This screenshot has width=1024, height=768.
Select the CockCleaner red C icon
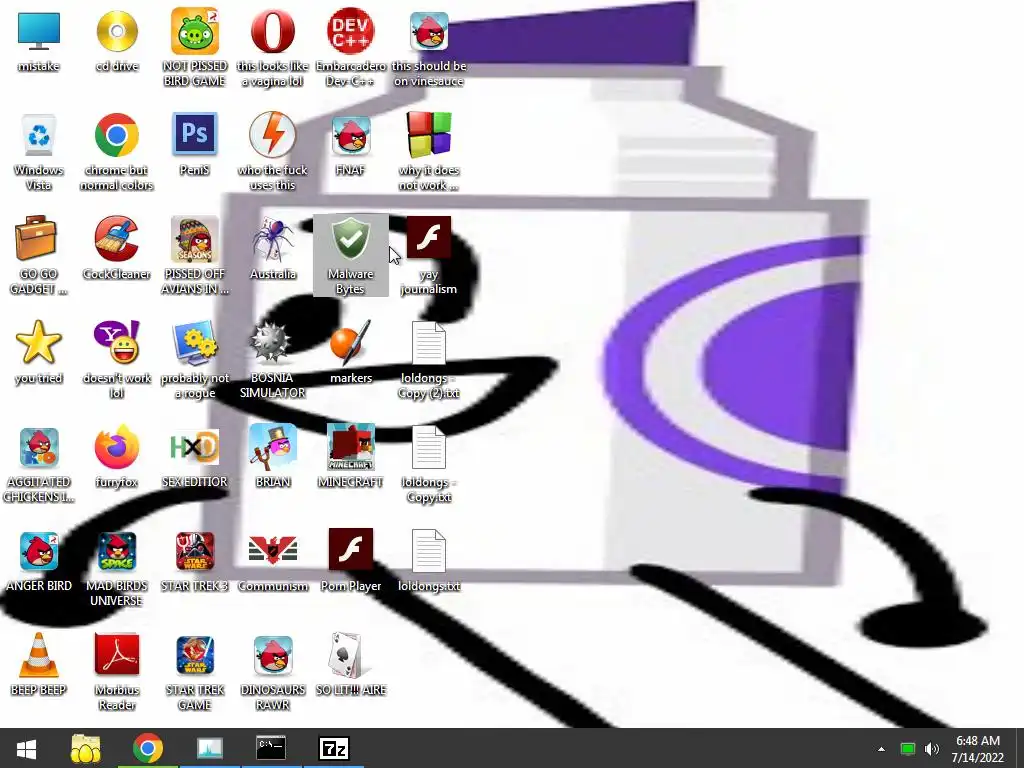coord(117,238)
